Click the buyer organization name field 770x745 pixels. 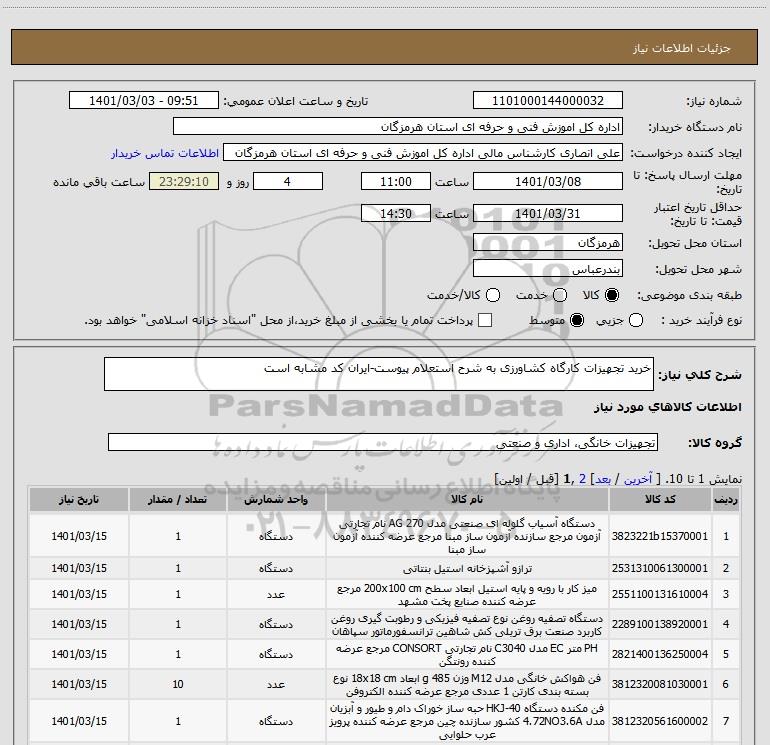click(398, 127)
